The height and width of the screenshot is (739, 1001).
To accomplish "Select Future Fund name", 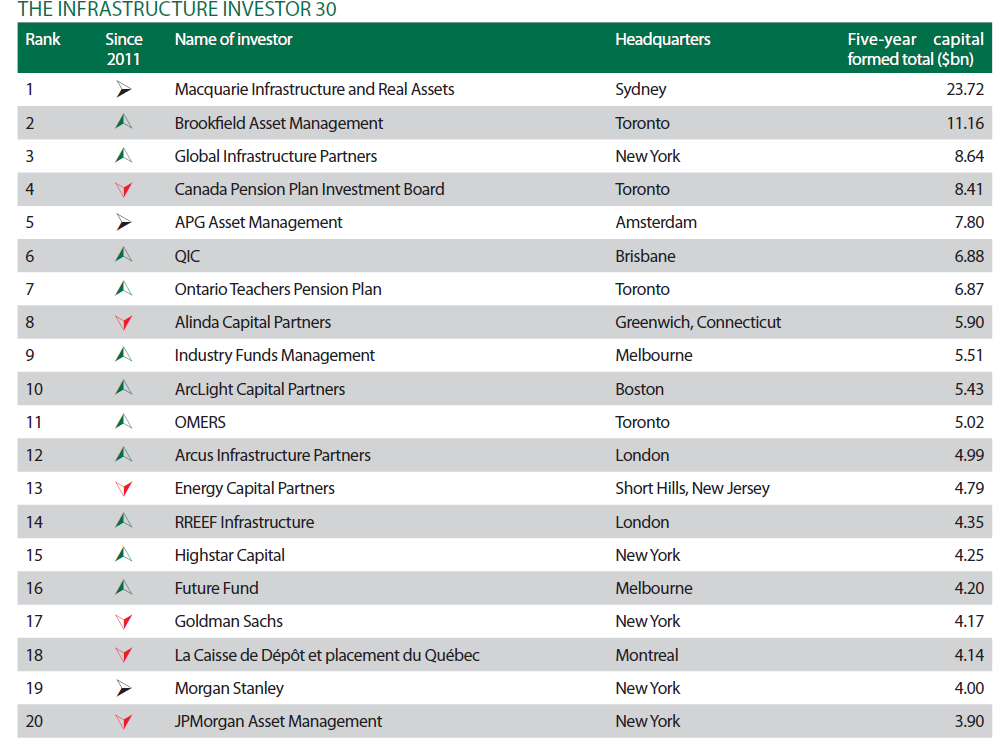I will 216,588.
